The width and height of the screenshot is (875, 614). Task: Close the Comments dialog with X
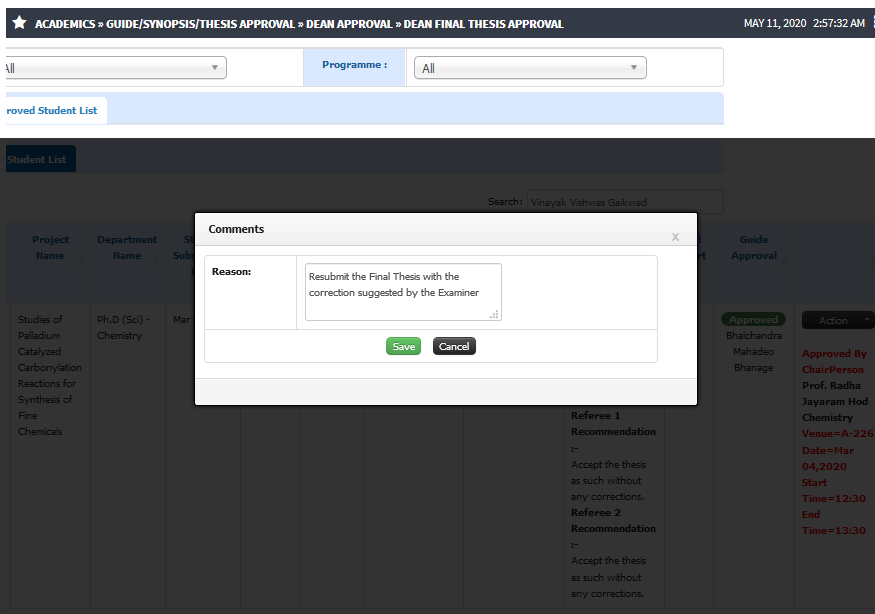[675, 237]
